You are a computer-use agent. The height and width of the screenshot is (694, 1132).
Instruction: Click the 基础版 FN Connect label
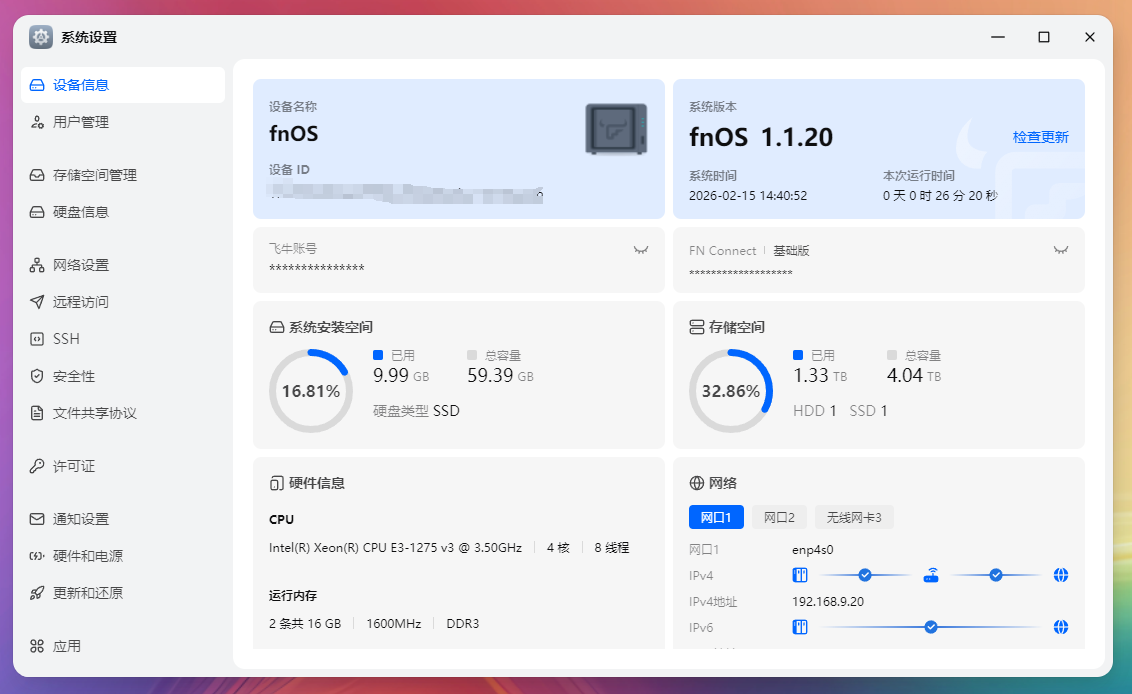point(791,251)
